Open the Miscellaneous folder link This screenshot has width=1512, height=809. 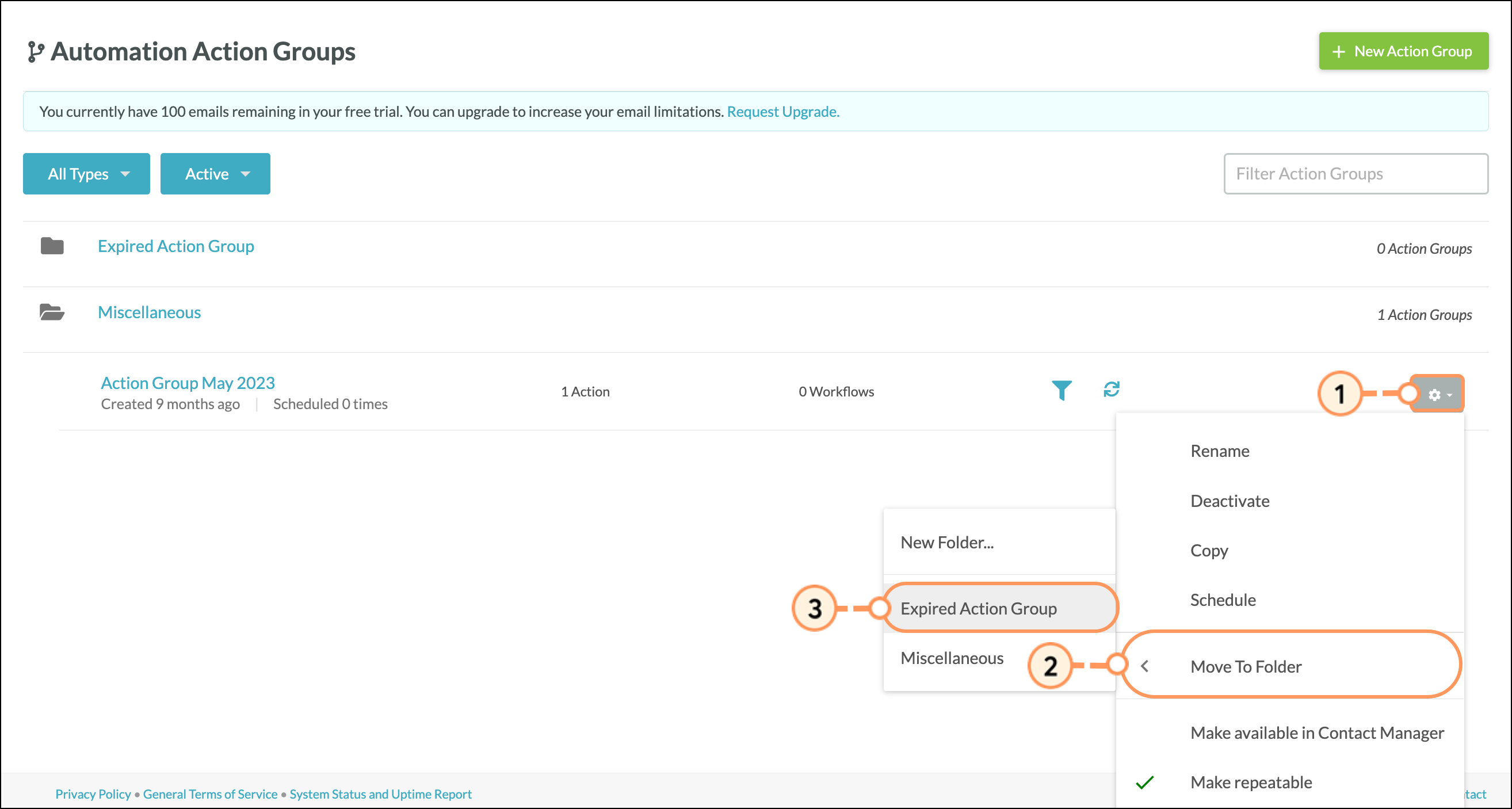click(149, 312)
